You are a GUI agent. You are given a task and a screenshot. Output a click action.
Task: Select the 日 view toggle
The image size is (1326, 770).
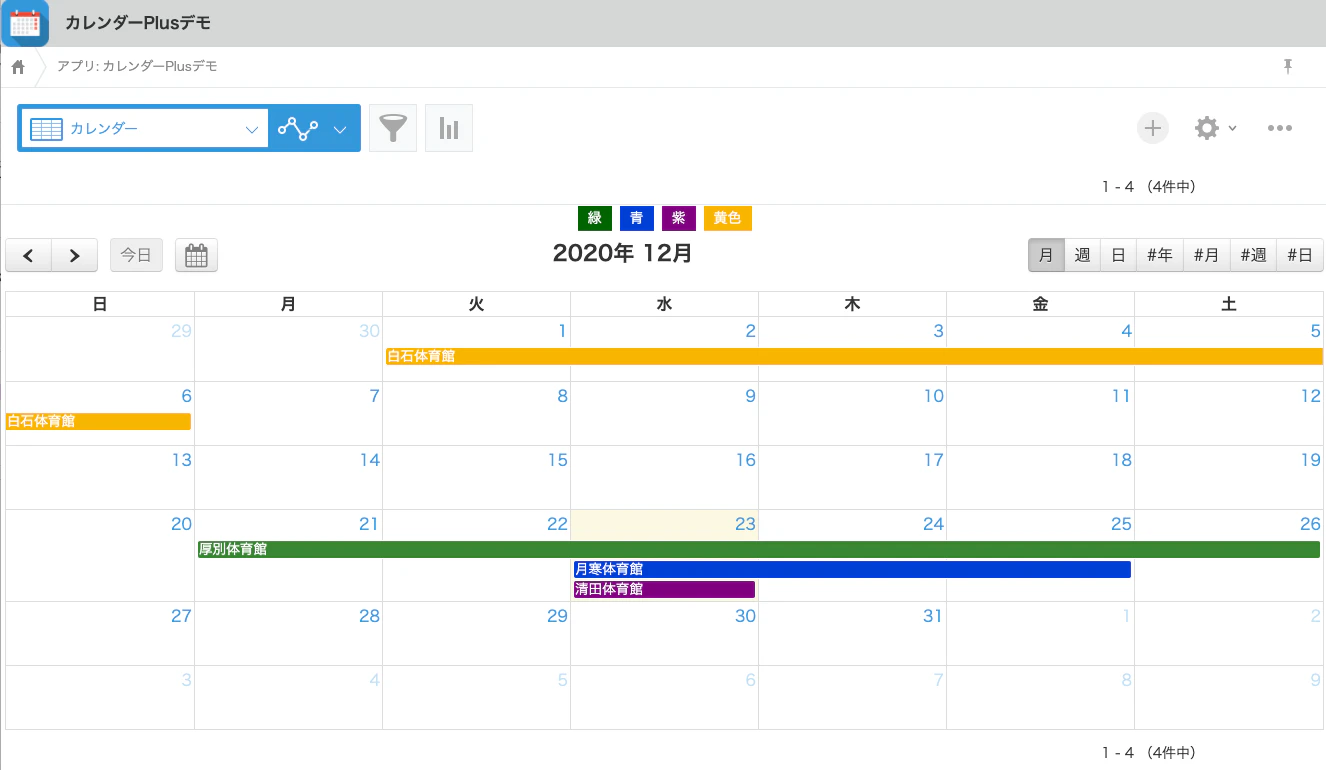coord(1118,255)
